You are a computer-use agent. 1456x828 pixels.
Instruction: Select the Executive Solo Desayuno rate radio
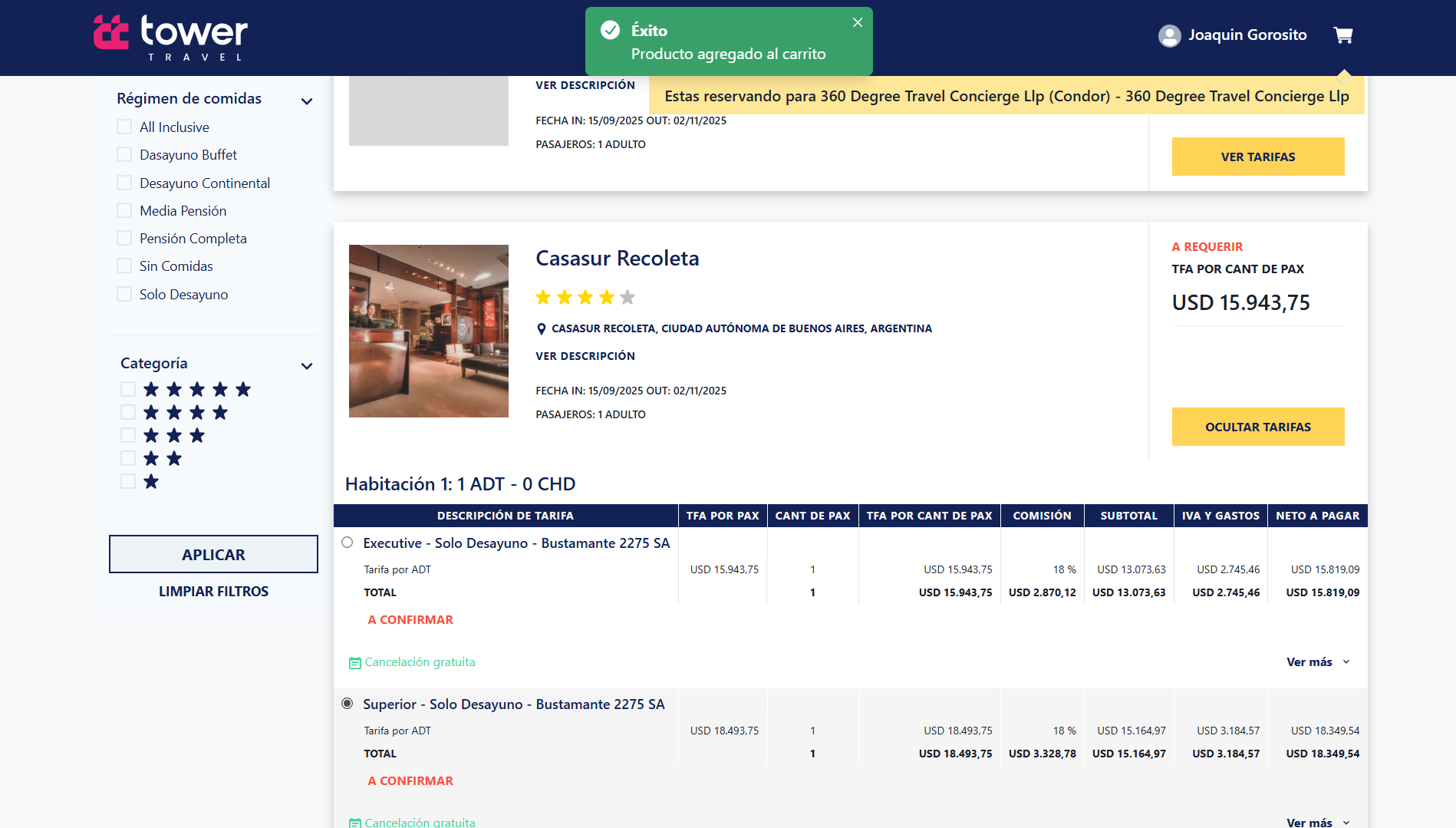pos(348,543)
